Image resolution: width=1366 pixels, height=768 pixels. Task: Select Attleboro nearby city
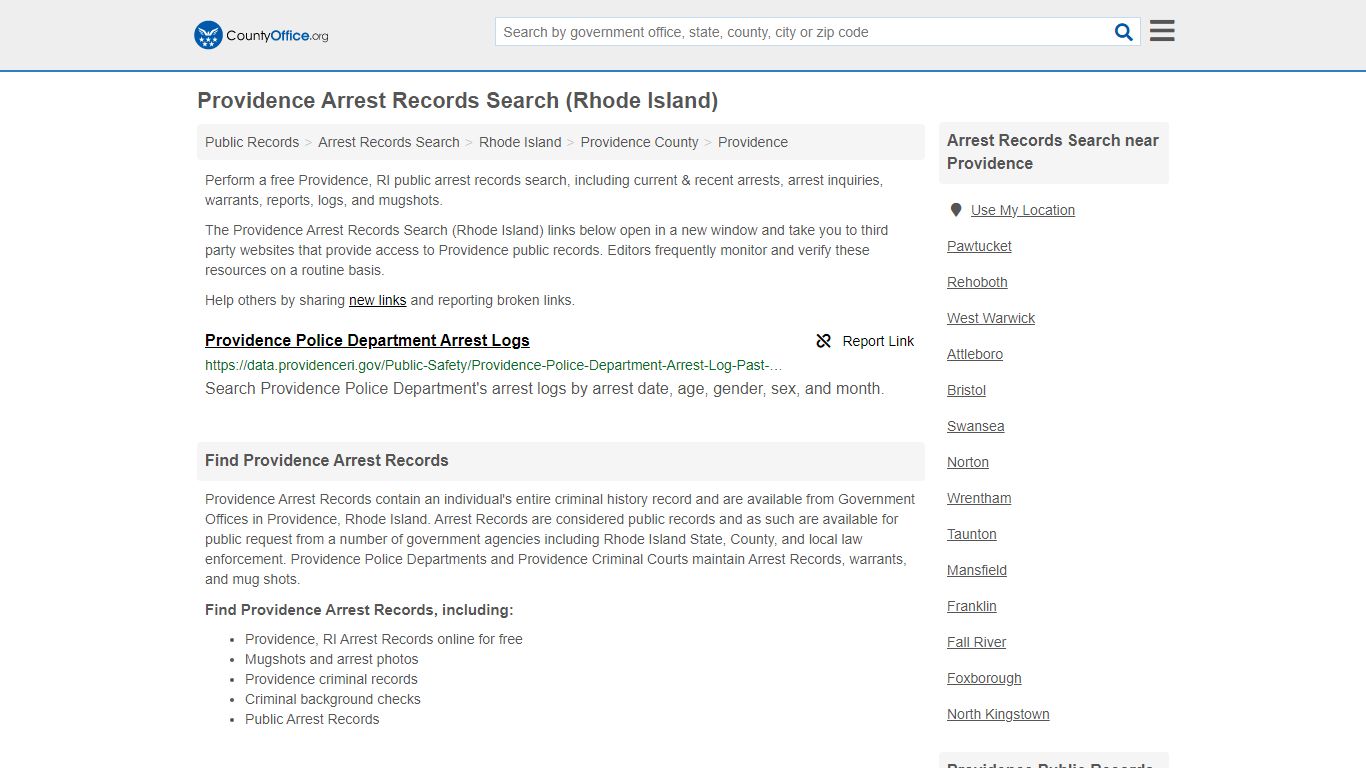point(975,354)
